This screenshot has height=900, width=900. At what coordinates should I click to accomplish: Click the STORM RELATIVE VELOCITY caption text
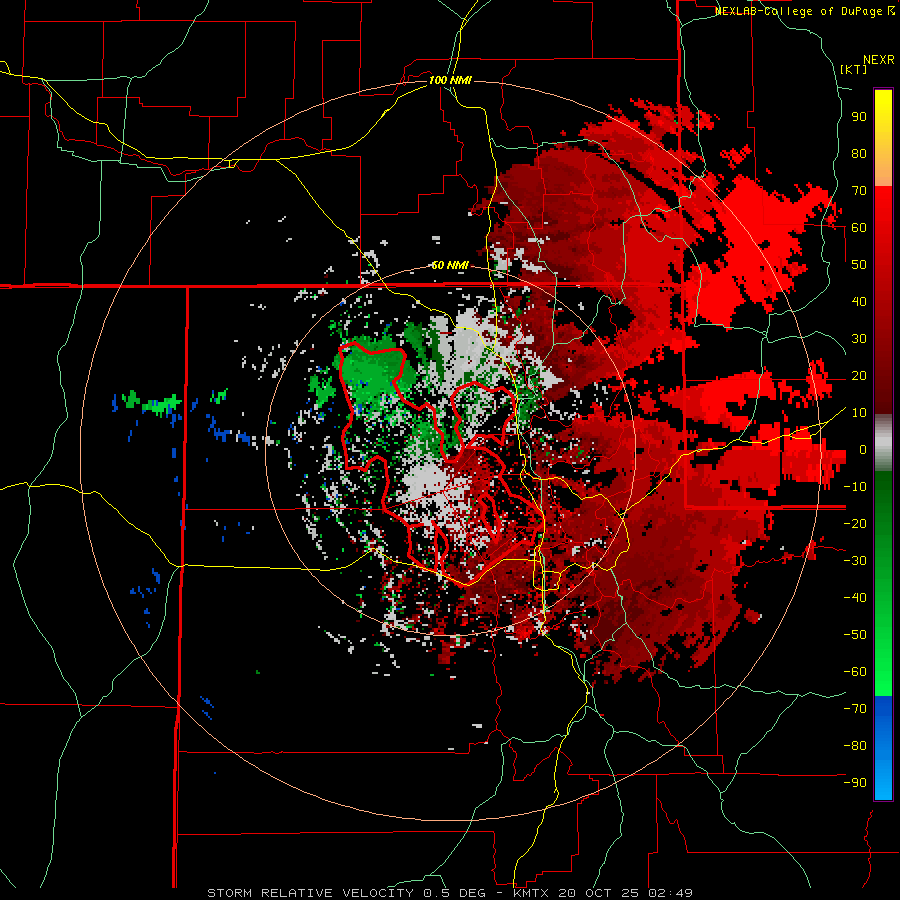point(310,893)
